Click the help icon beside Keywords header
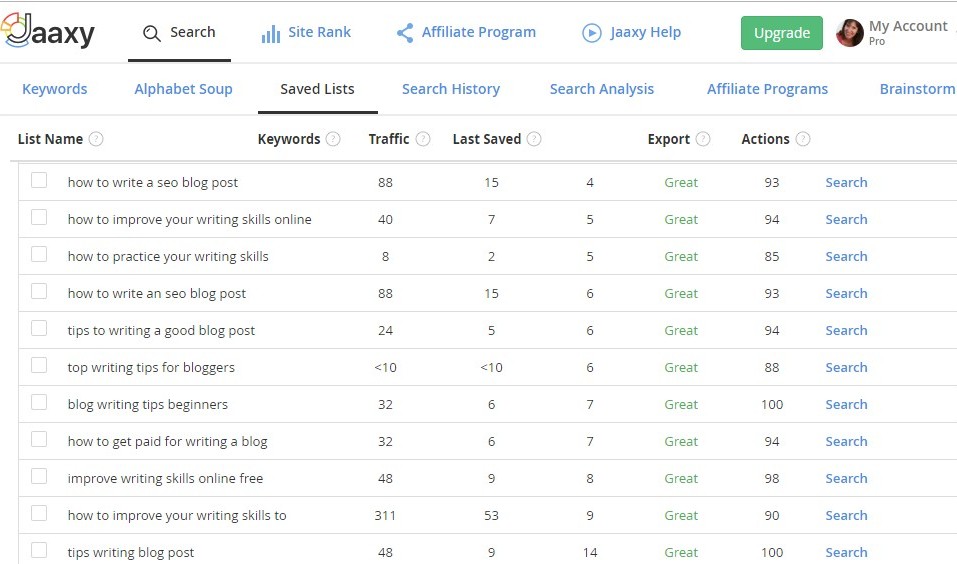Image resolution: width=957 pixels, height=564 pixels. (333, 139)
